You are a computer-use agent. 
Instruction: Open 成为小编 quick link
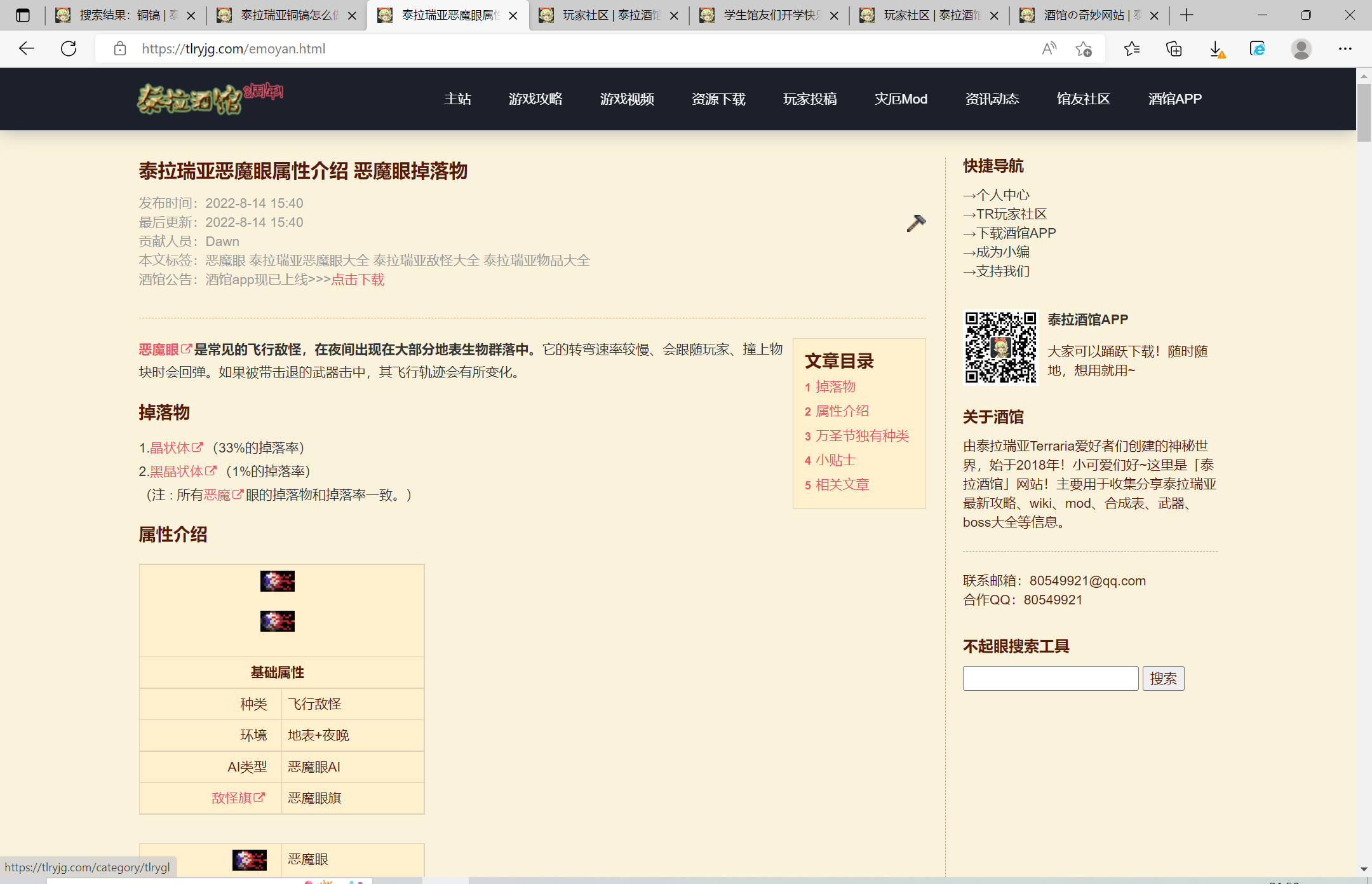point(996,252)
